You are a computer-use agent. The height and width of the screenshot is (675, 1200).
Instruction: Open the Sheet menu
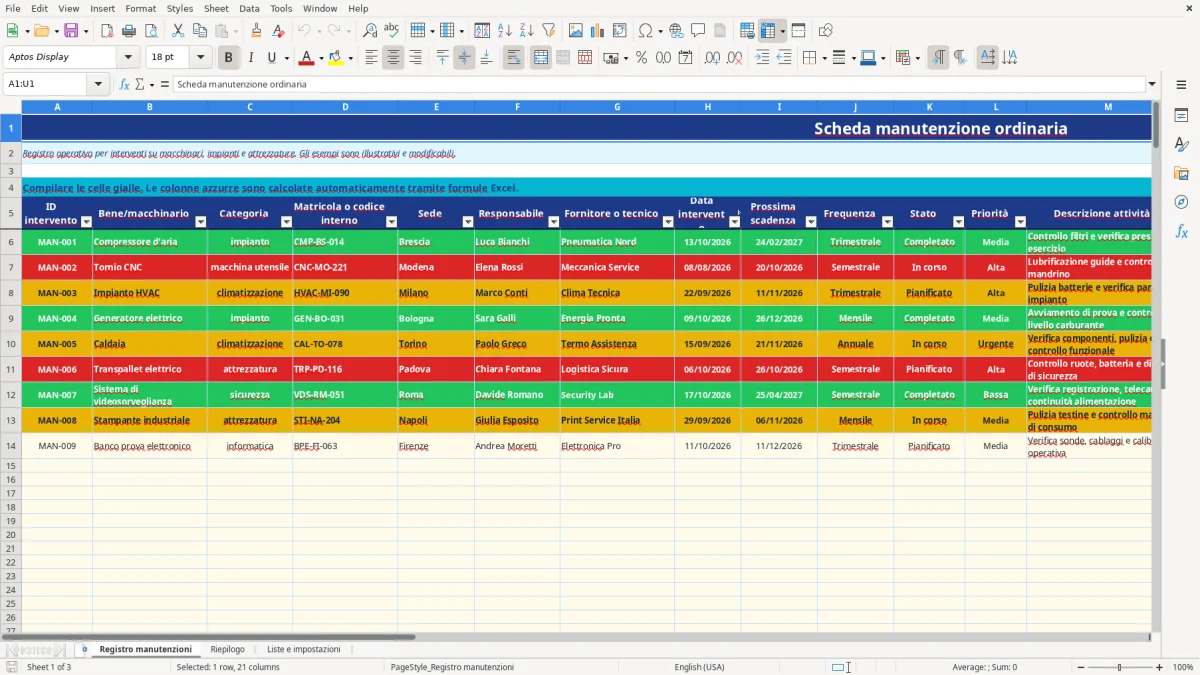click(x=216, y=8)
